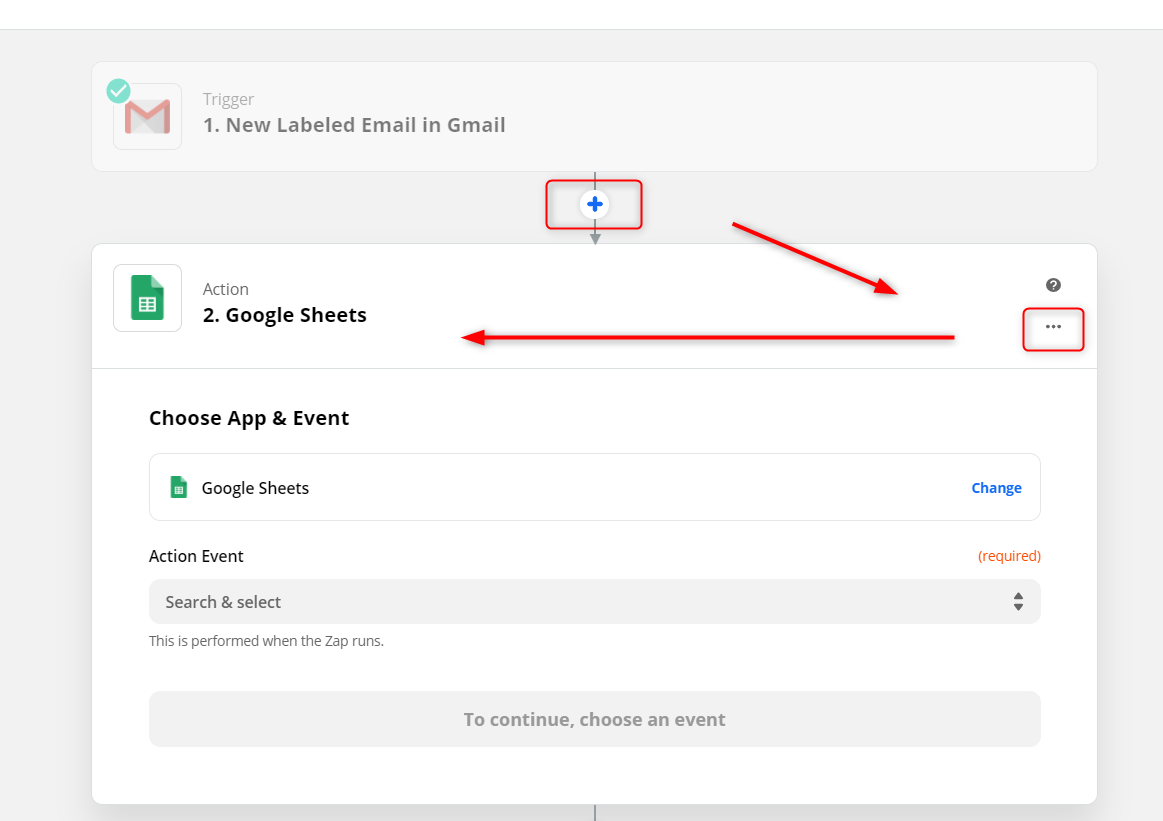
Task: Click 'This is performed when the Zap runs' hint
Action: [x=266, y=641]
